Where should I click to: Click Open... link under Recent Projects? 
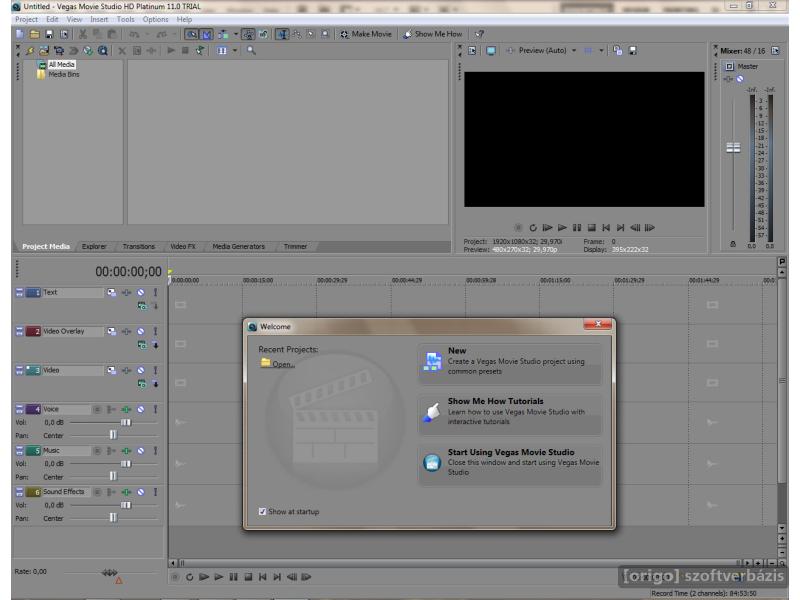pyautogui.click(x=283, y=364)
